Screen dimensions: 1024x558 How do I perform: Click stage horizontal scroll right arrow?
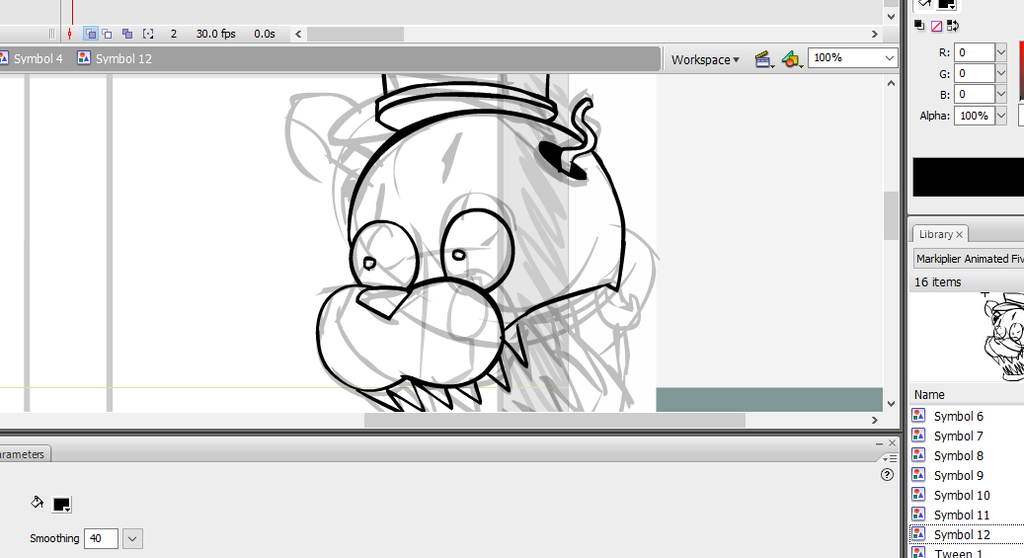click(x=874, y=420)
